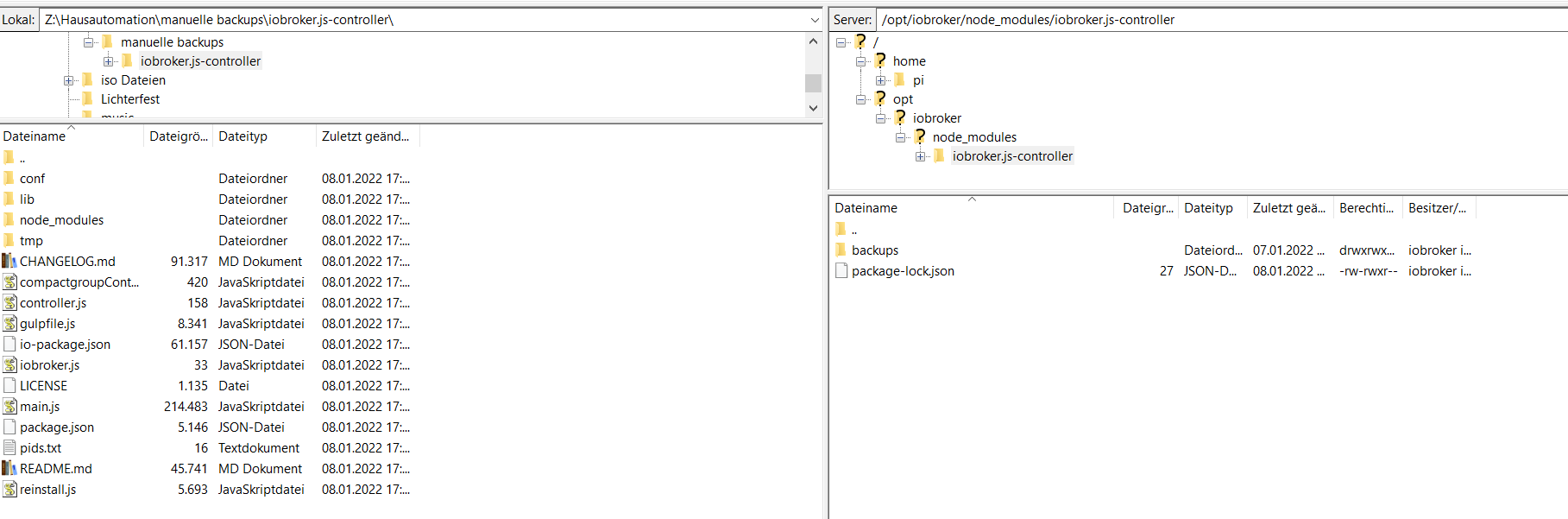Click the io-package.json file icon

(x=9, y=344)
